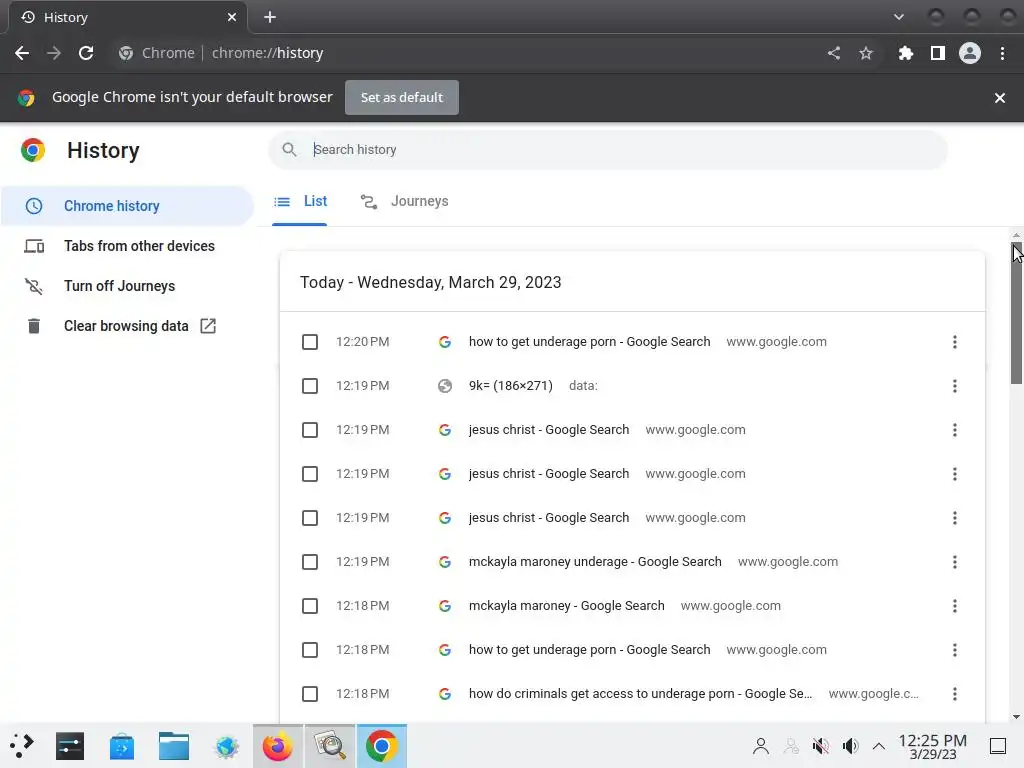This screenshot has height=768, width=1024.
Task: Bookmark this tab with the star icon
Action: 866,53
